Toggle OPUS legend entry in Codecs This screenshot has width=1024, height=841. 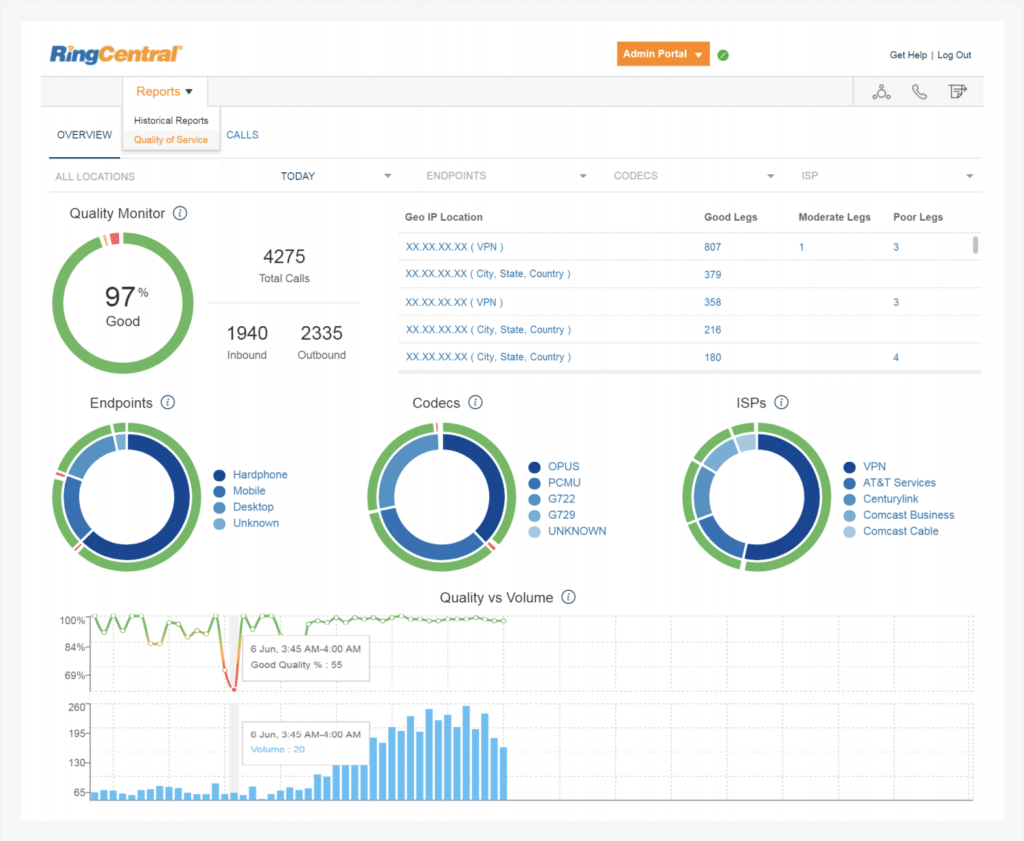click(563, 467)
